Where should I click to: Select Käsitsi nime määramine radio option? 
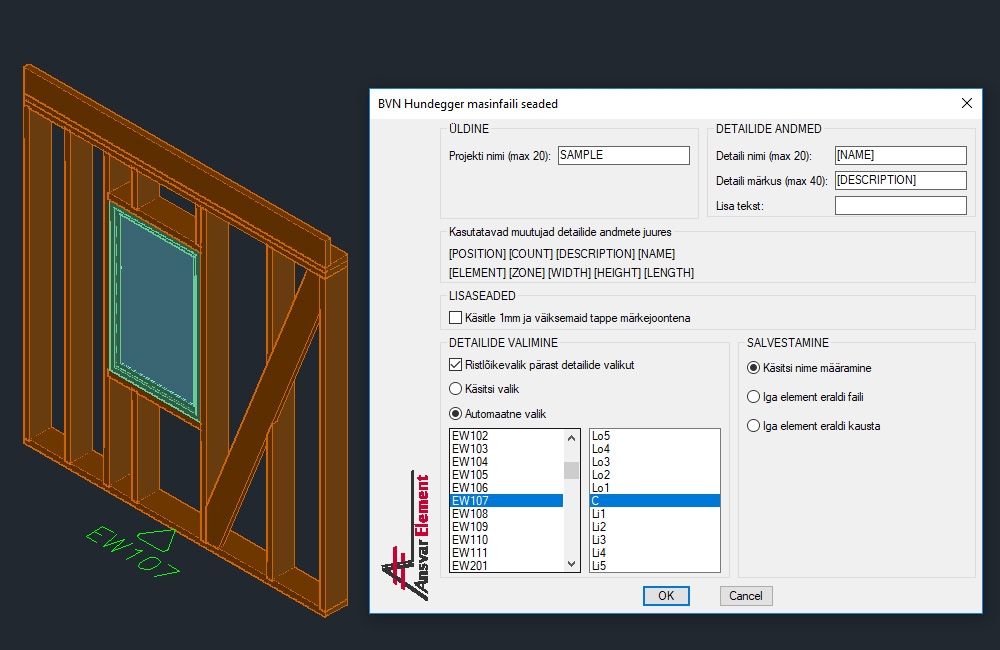(x=753, y=368)
